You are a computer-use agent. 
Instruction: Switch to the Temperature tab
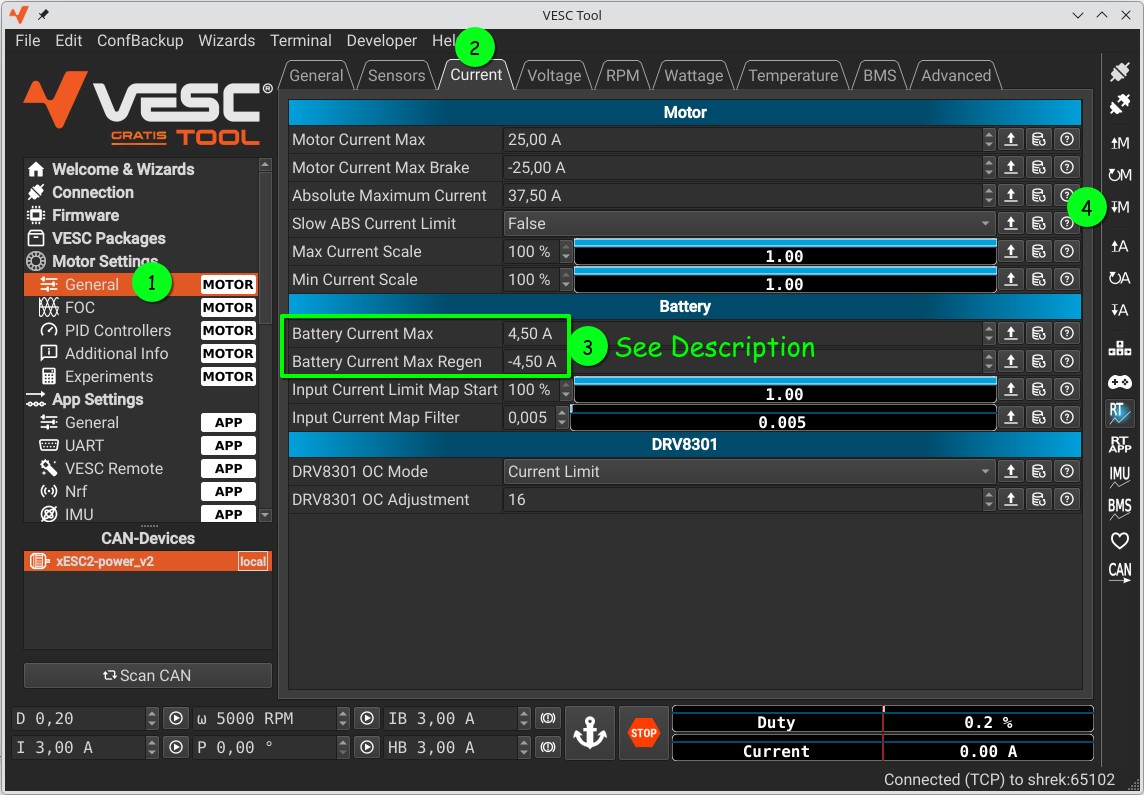point(793,75)
